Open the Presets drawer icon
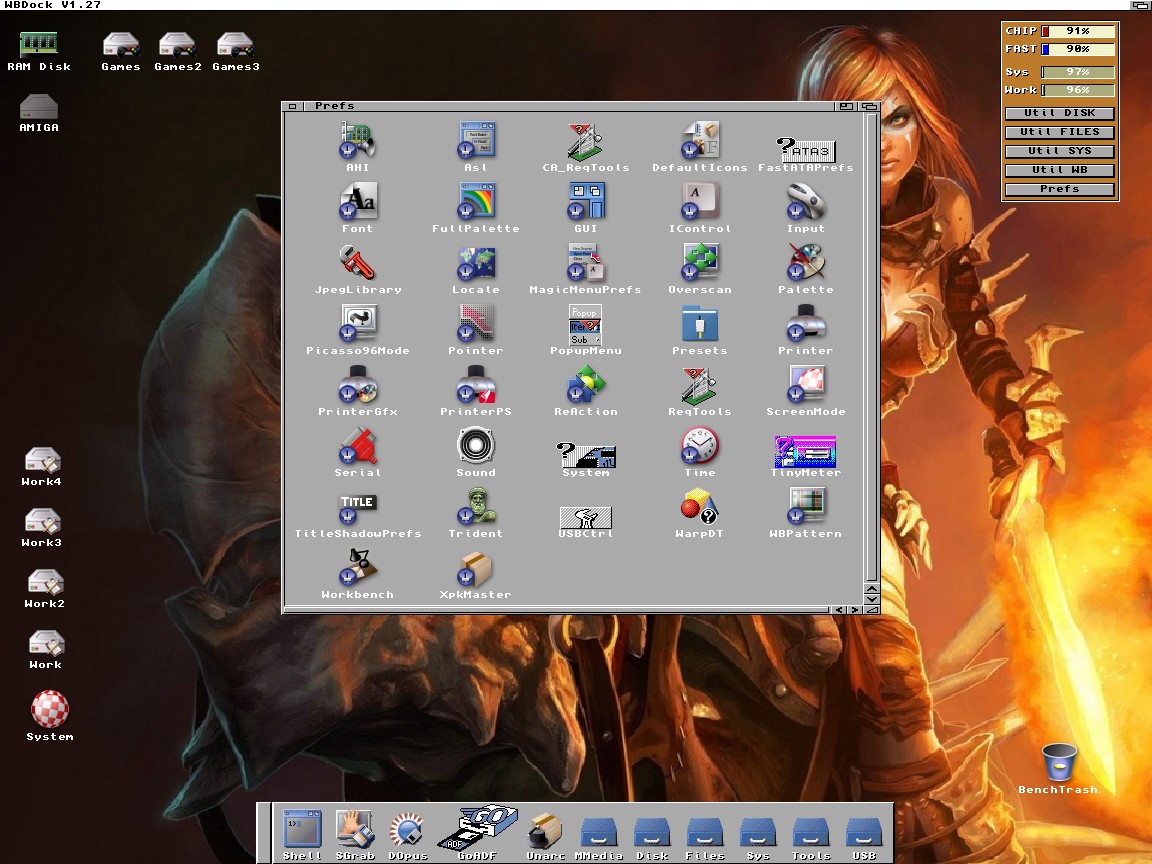 [x=699, y=324]
